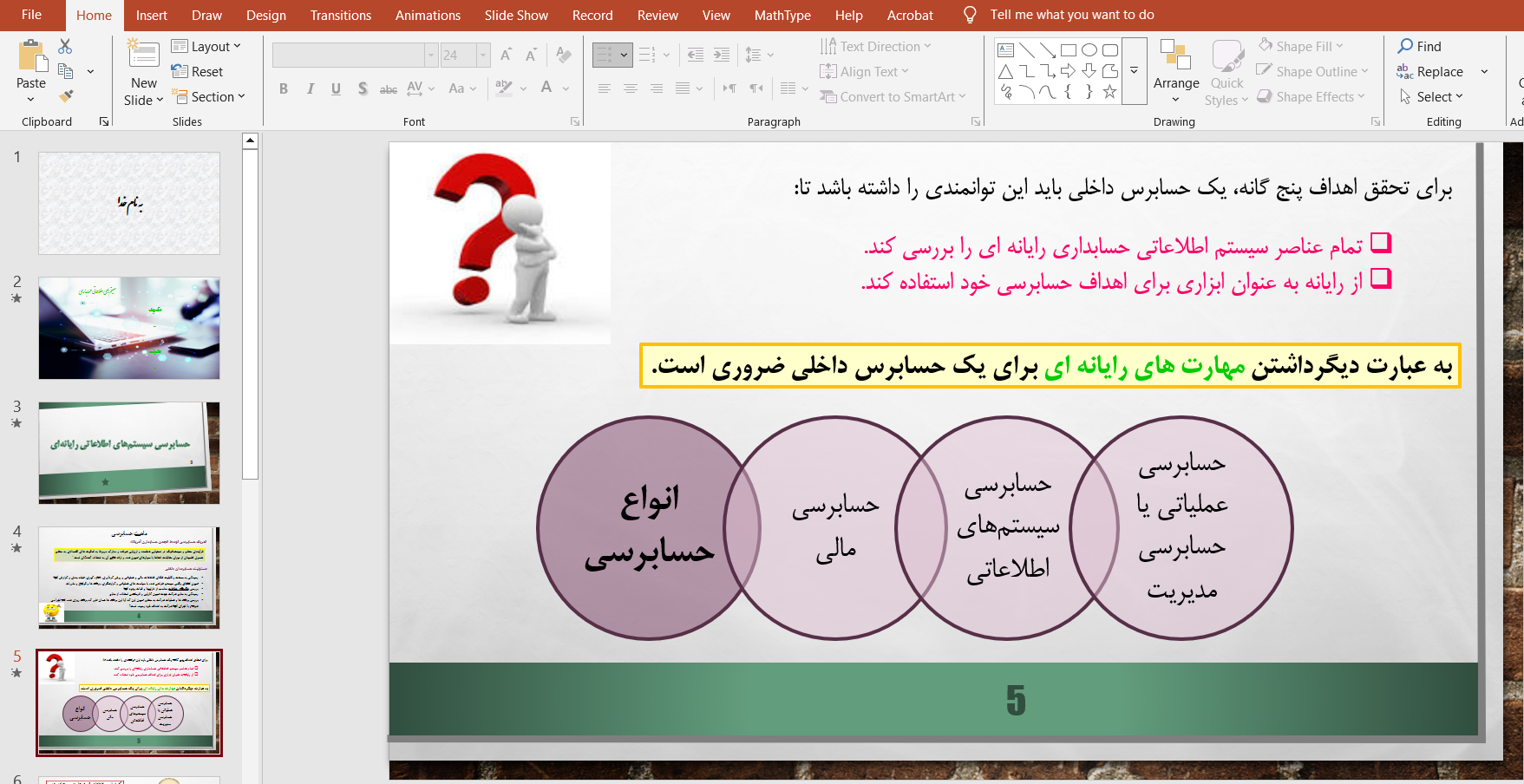This screenshot has width=1524, height=784.
Task: Click the Format Painter brush icon
Action: (x=66, y=95)
